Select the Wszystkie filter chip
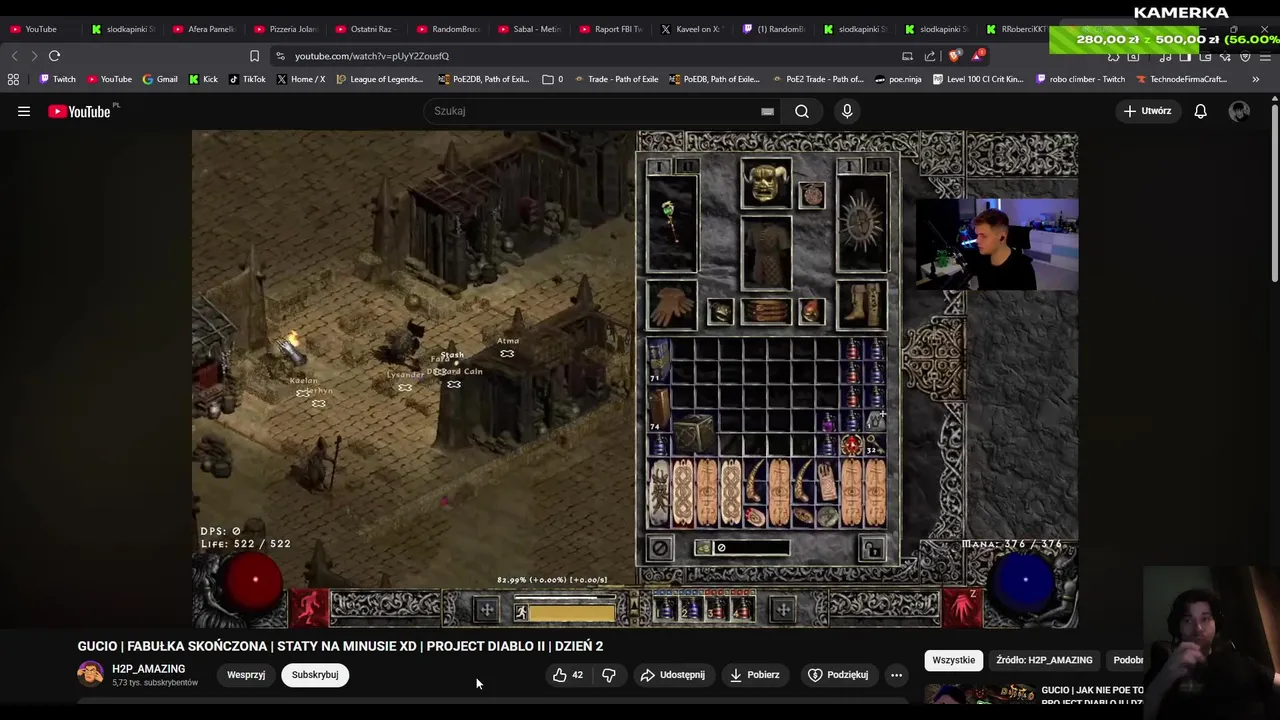This screenshot has width=1280, height=720. (953, 660)
